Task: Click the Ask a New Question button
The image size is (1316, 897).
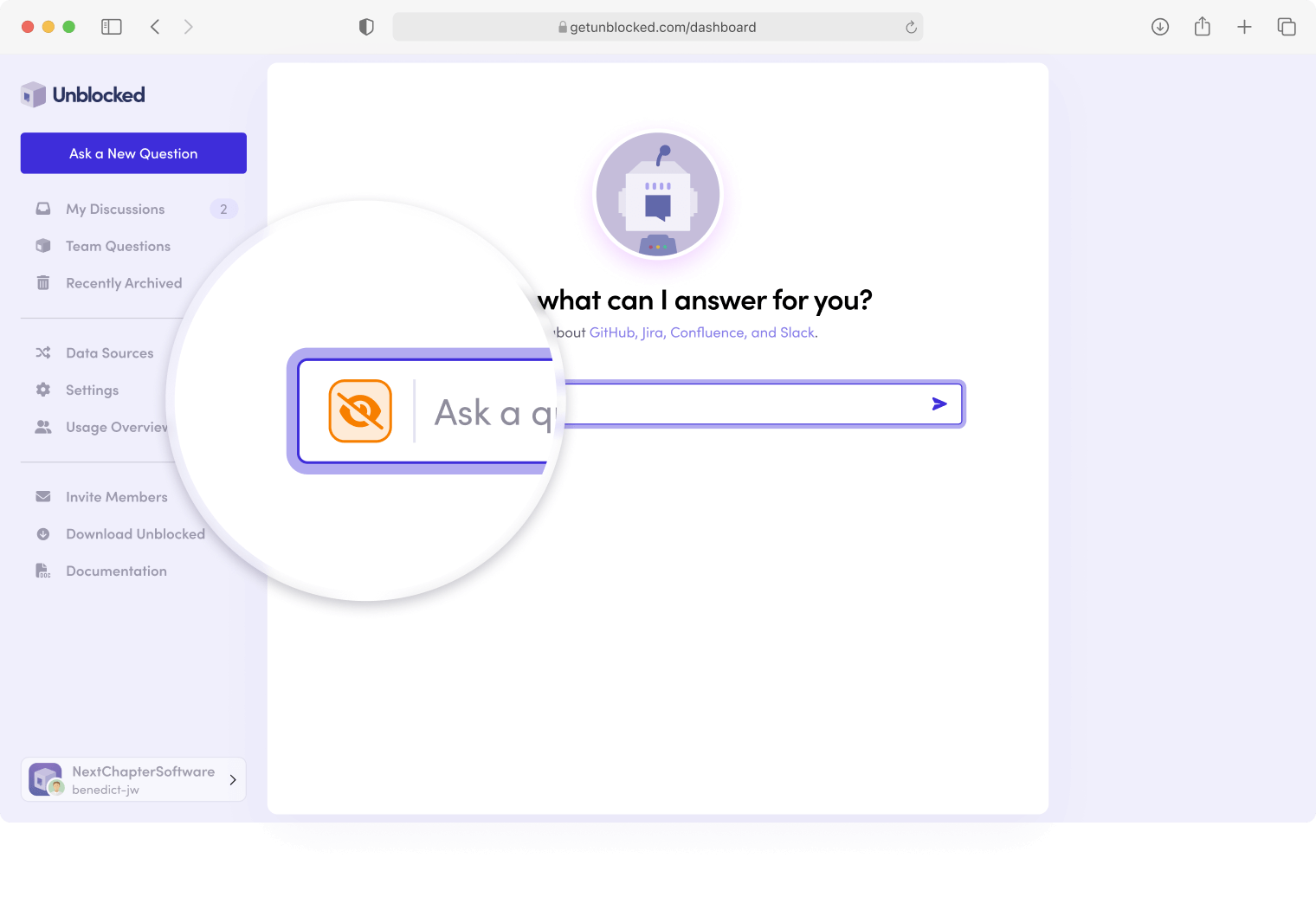Action: point(133,153)
